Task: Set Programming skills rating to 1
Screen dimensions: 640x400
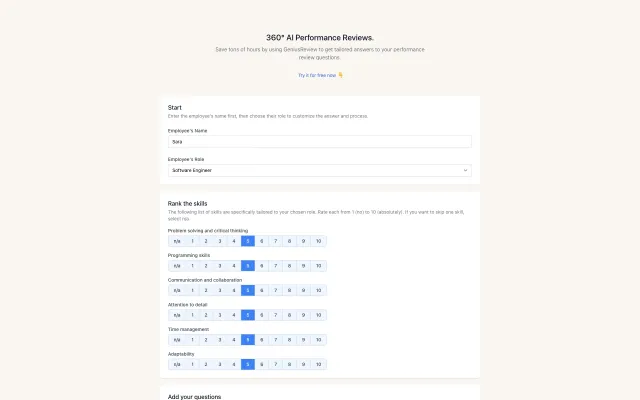Action: [193, 266]
